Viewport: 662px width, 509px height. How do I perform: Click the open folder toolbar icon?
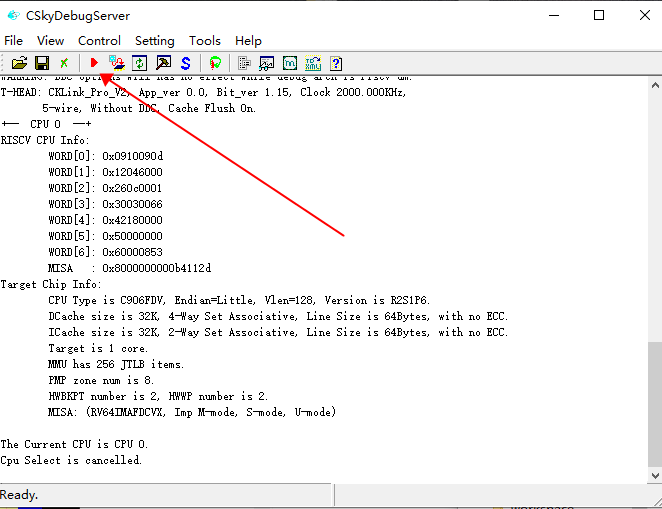pyautogui.click(x=19, y=63)
